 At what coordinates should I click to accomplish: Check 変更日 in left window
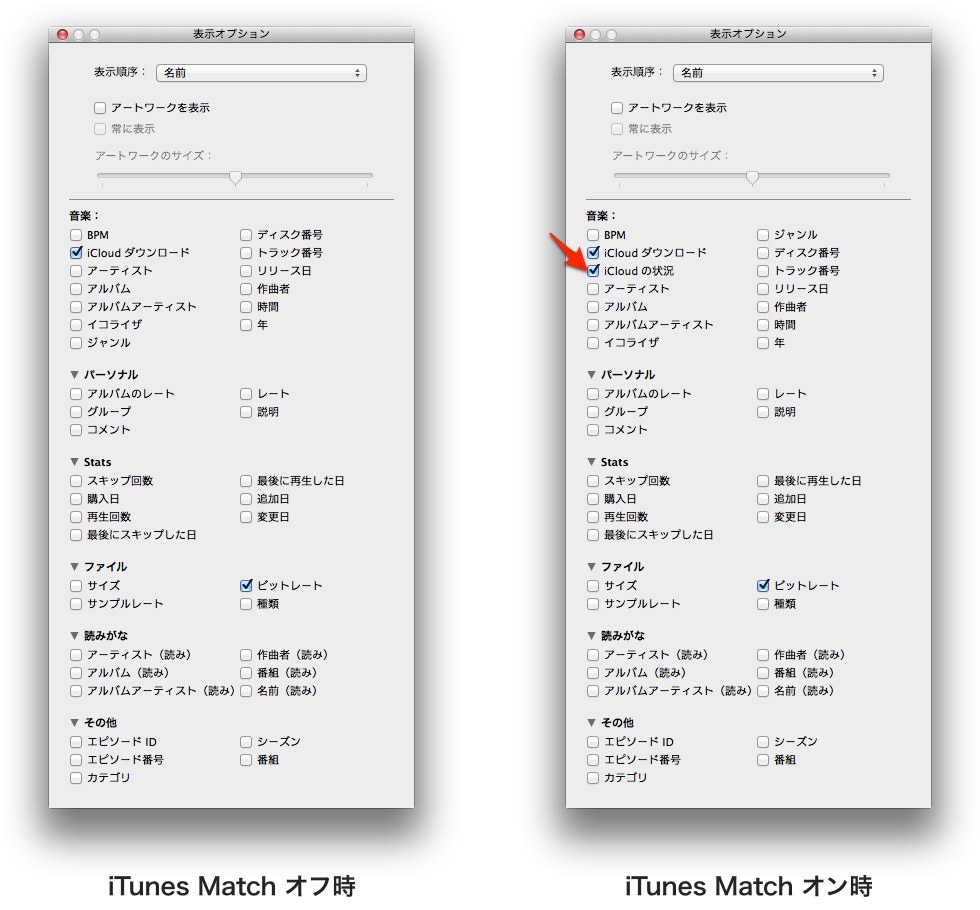click(x=246, y=517)
